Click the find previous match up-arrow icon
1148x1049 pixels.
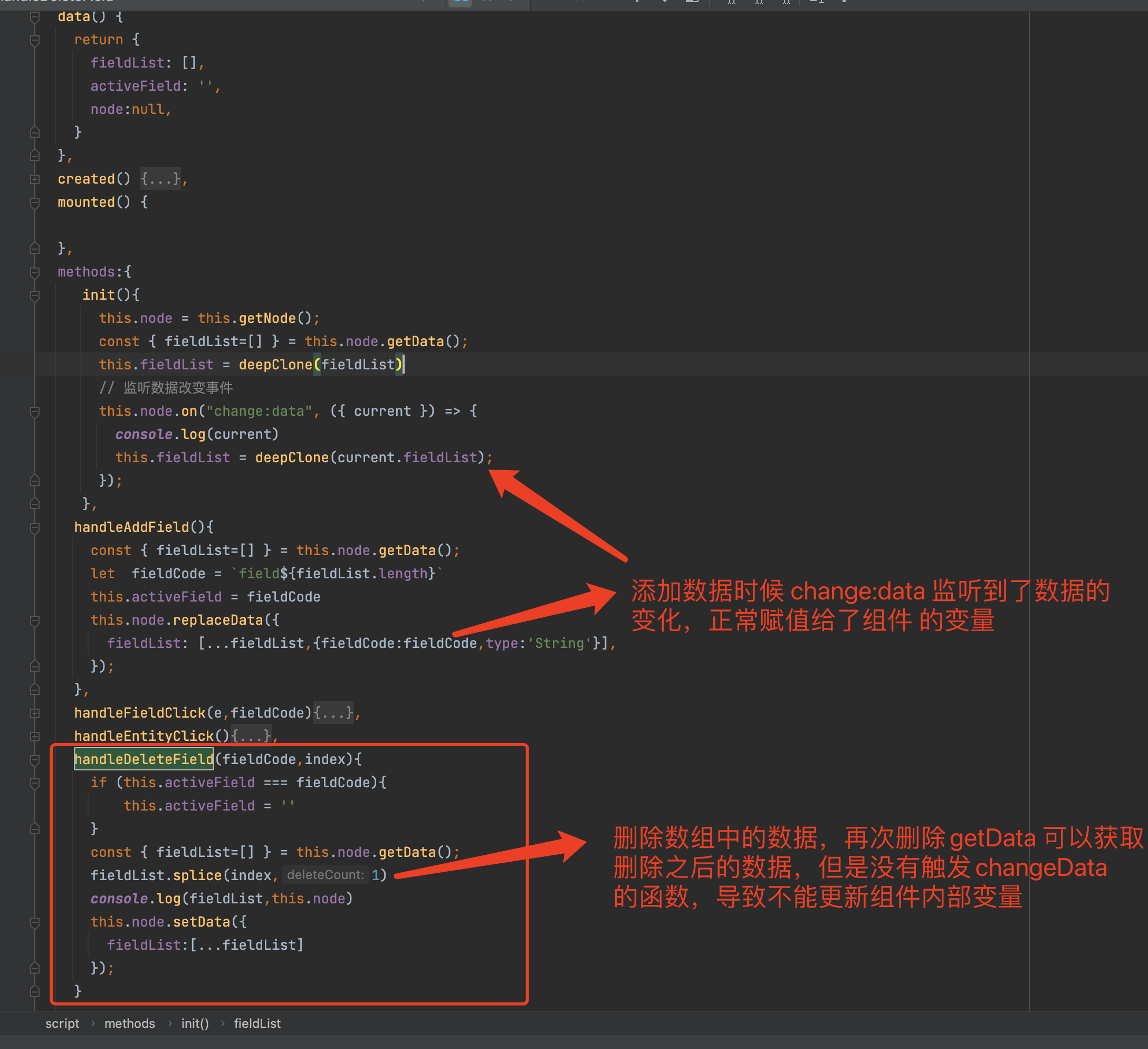638,2
